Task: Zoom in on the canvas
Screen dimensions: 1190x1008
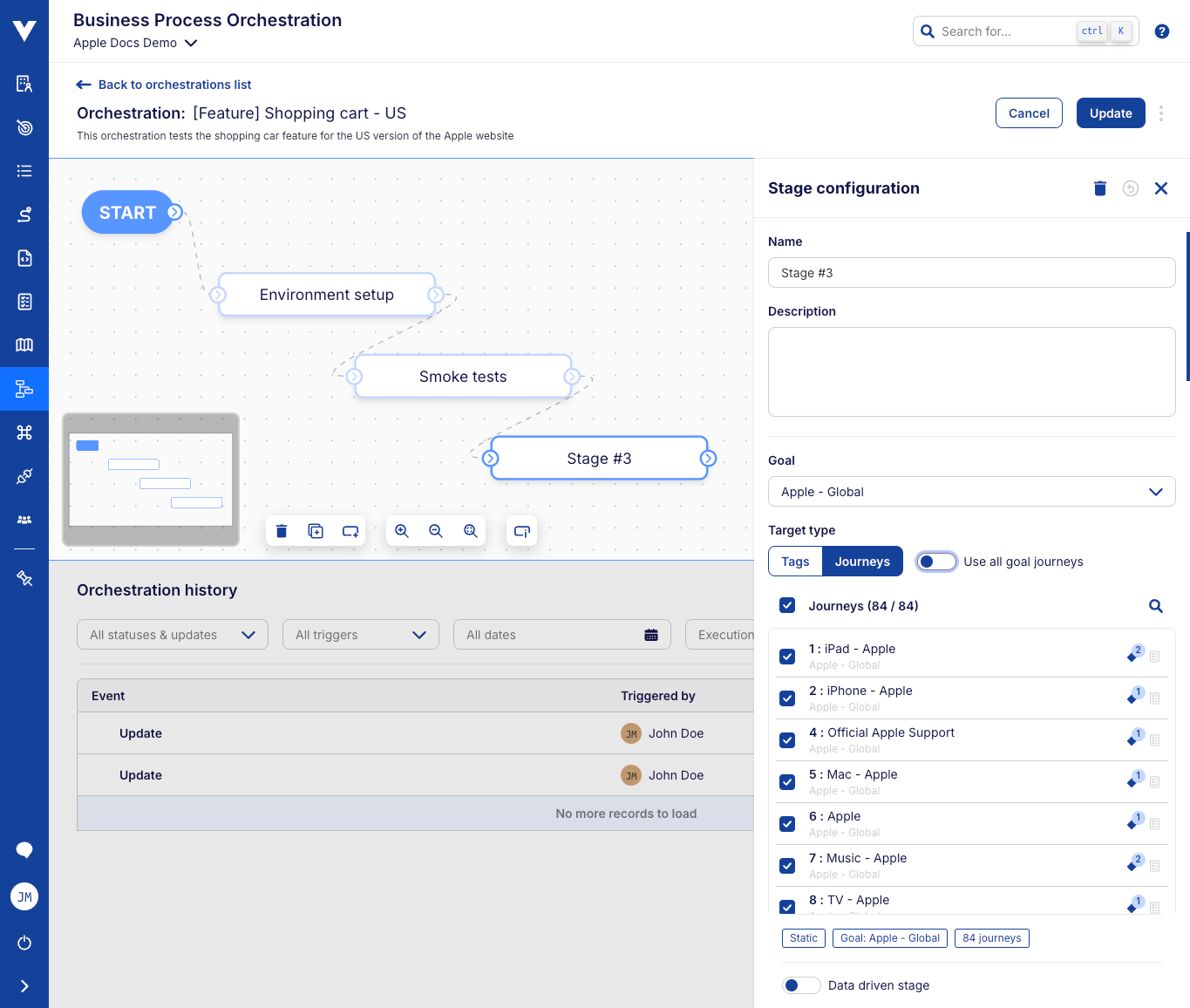Action: tap(402, 531)
